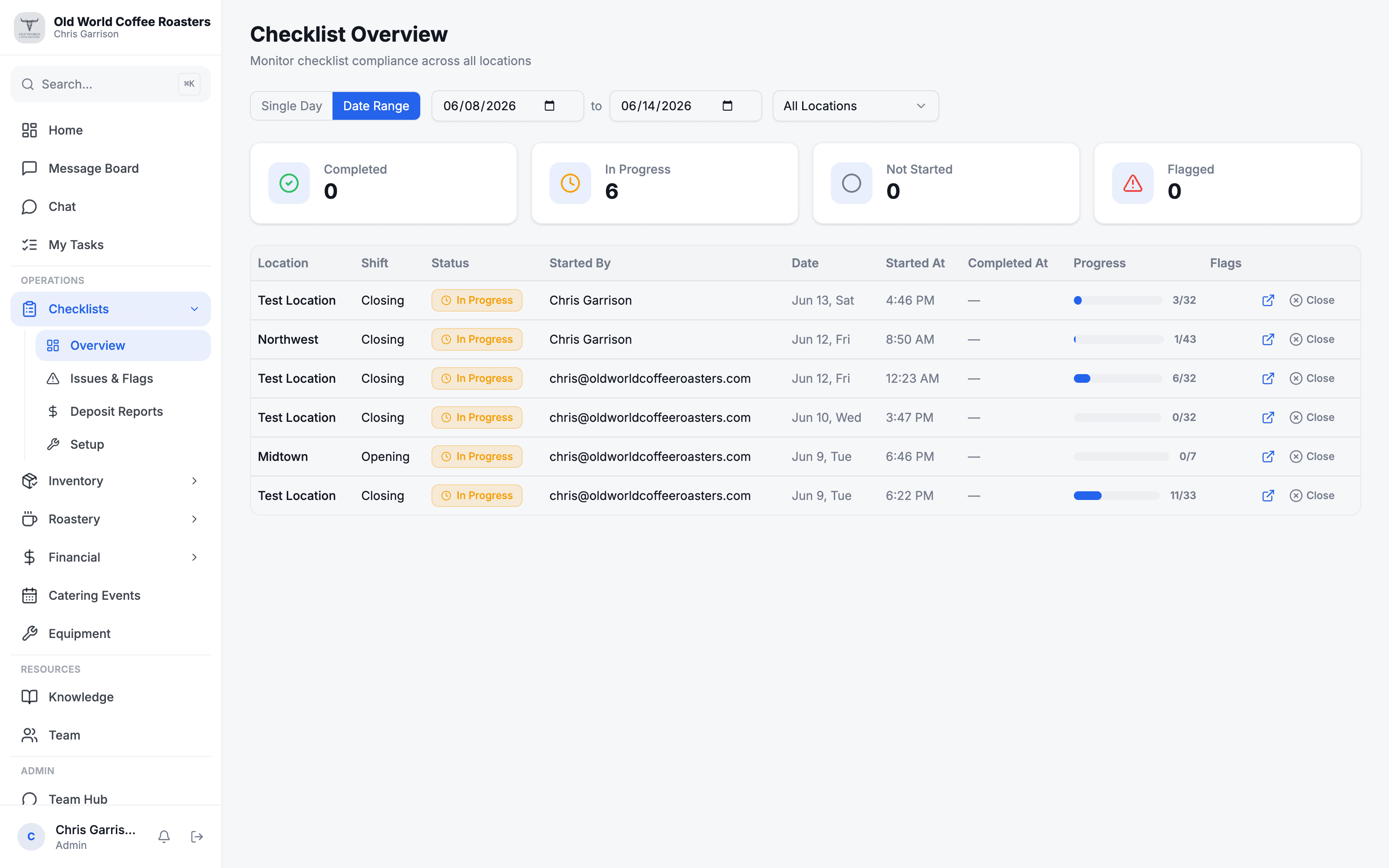
Task: Select the Date Range mode
Action: tap(376, 105)
